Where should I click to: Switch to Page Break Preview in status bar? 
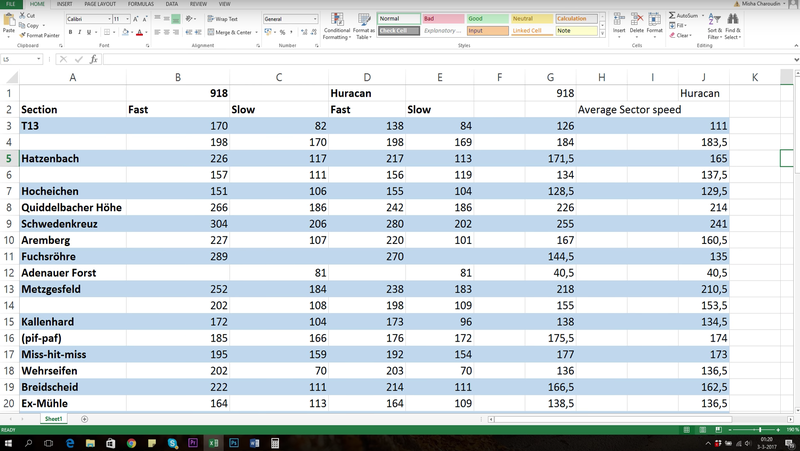718,430
